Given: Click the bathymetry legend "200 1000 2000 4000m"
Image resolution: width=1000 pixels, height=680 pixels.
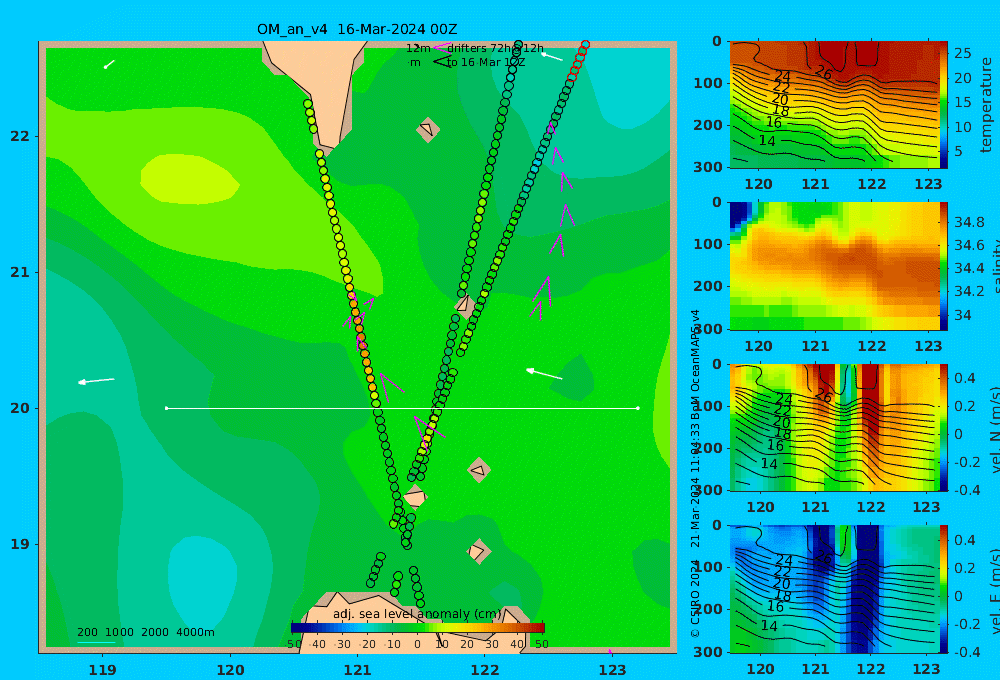Looking at the screenshot, I should click(146, 632).
